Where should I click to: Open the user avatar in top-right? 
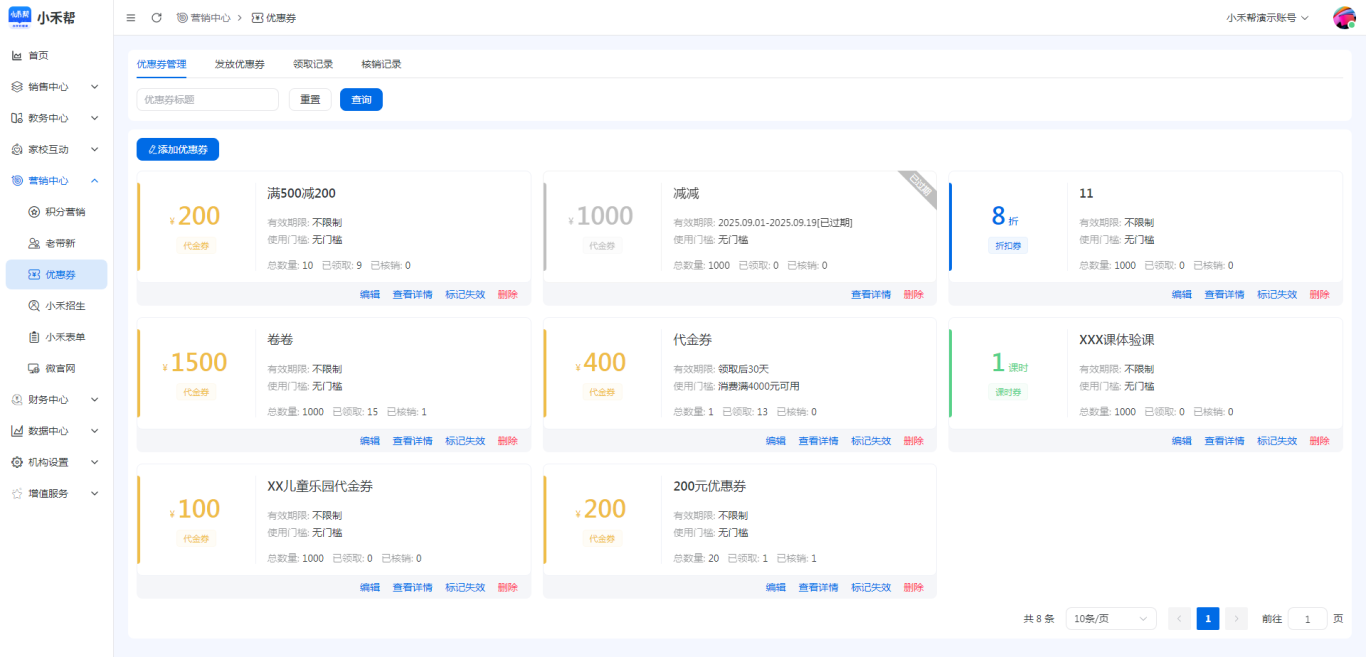tap(1344, 18)
